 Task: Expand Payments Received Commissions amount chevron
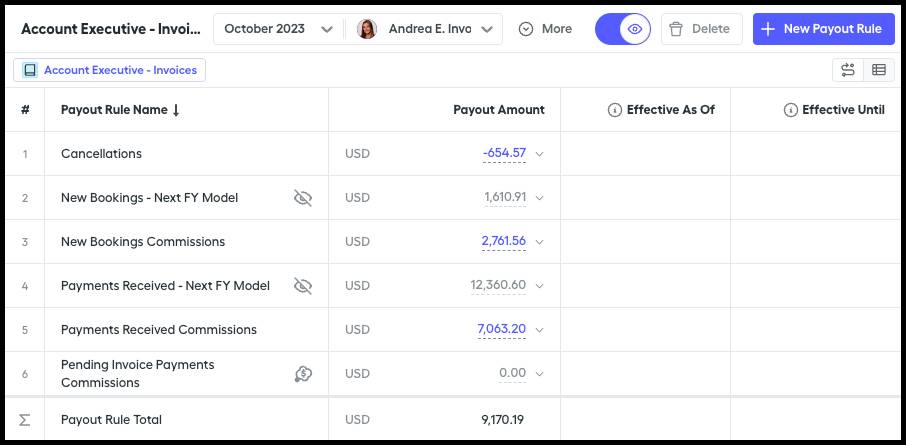point(540,330)
